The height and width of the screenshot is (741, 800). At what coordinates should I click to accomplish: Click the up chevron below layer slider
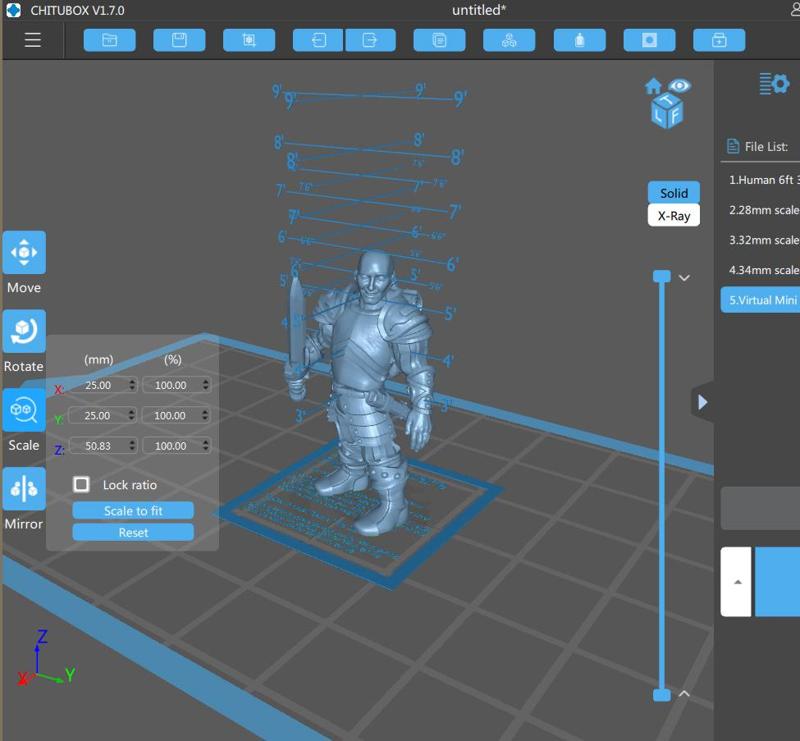click(684, 693)
